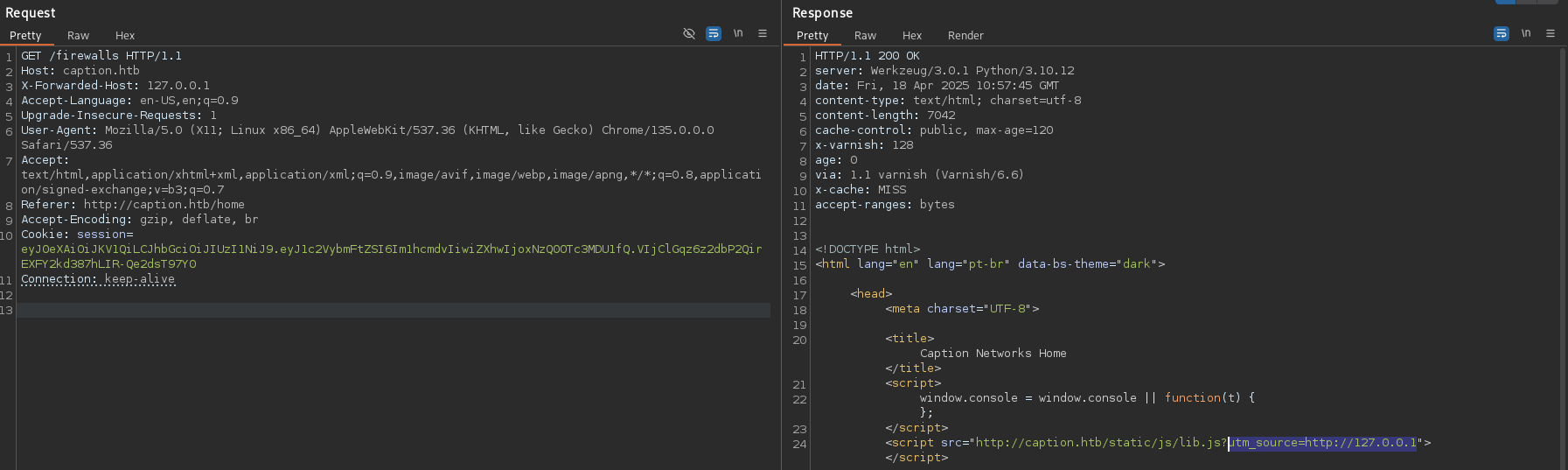Open the Render tab in the Response pane
Screen dimensions: 1568x470
click(x=965, y=36)
